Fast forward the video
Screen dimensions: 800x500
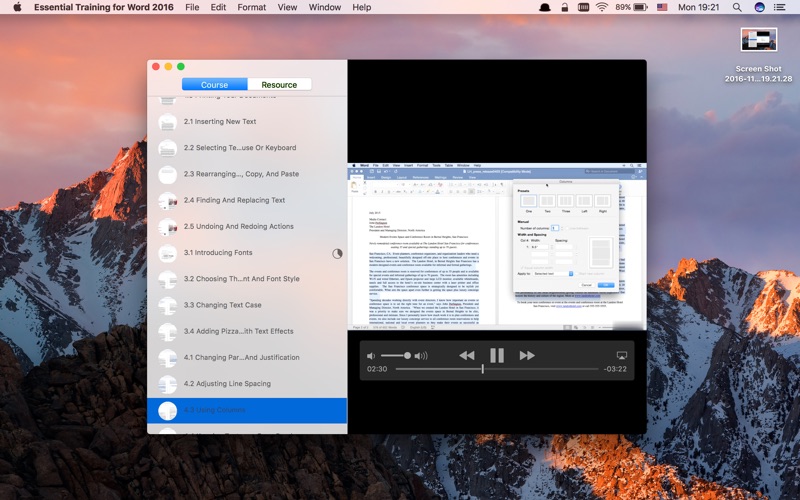tap(527, 356)
